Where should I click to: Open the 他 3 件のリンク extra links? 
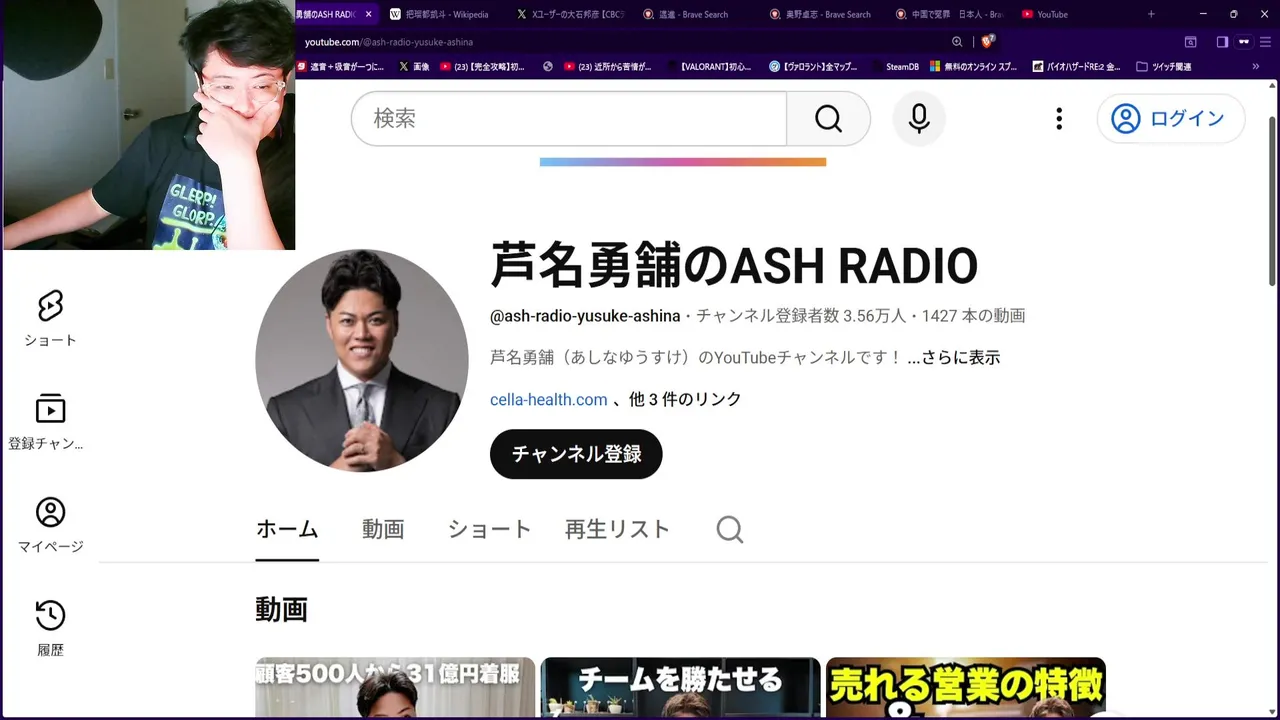685,399
